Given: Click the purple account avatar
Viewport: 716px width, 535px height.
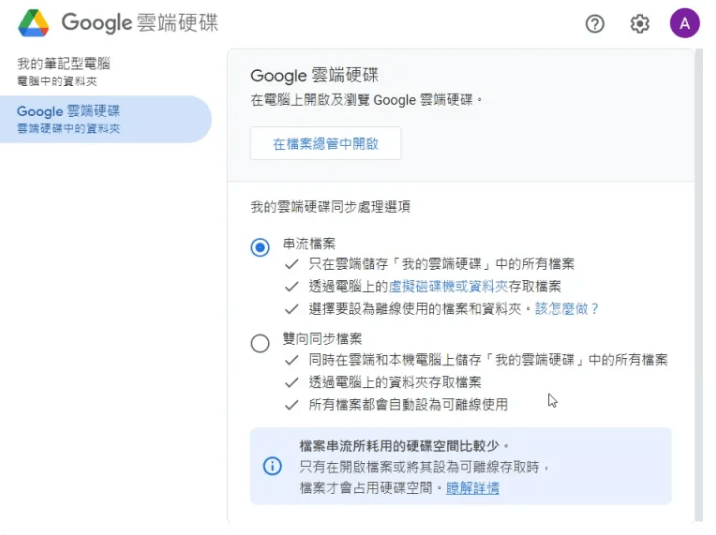Looking at the screenshot, I should 684,24.
